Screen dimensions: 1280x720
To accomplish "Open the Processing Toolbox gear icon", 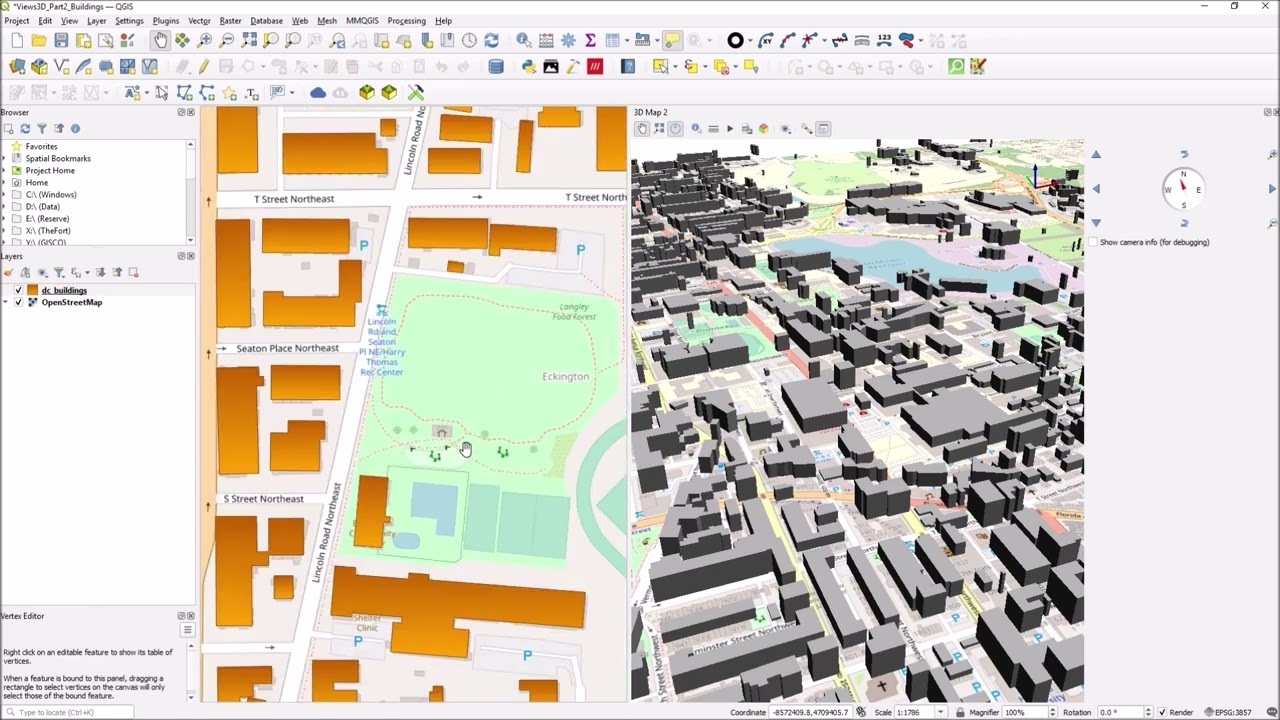I will point(568,40).
